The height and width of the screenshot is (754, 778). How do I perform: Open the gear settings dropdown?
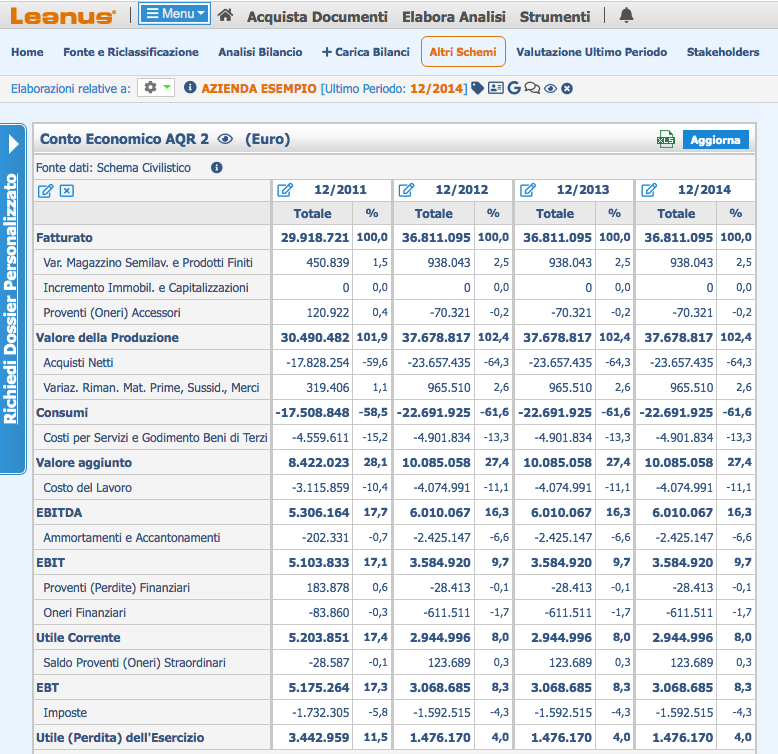pyautogui.click(x=156, y=88)
